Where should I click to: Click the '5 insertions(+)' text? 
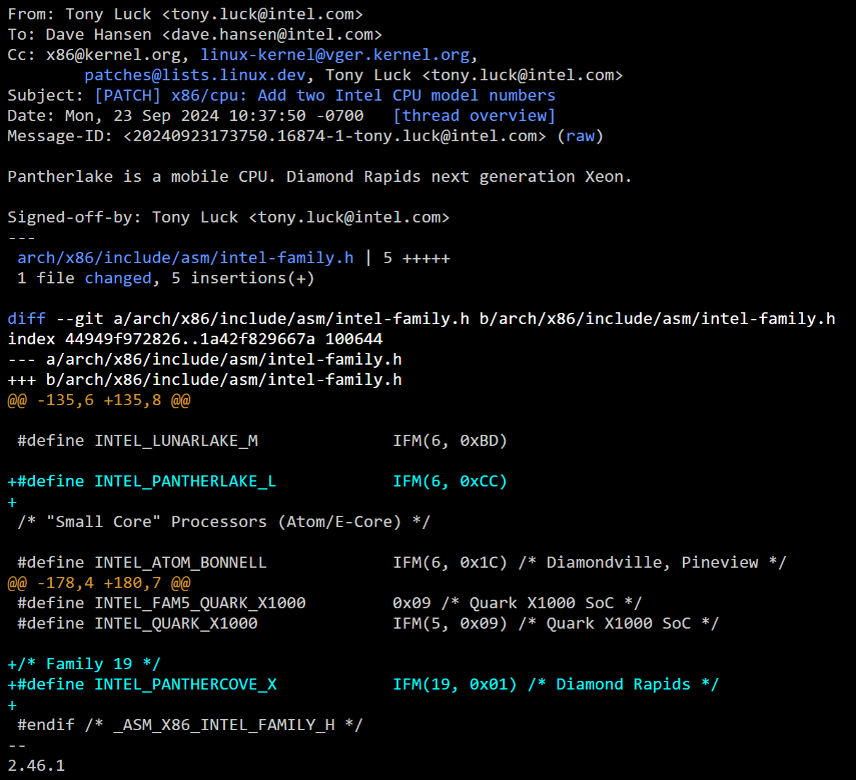pos(243,278)
